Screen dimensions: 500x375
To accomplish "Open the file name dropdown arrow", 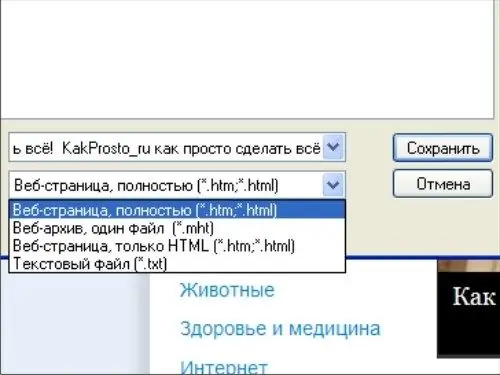I will tap(333, 147).
